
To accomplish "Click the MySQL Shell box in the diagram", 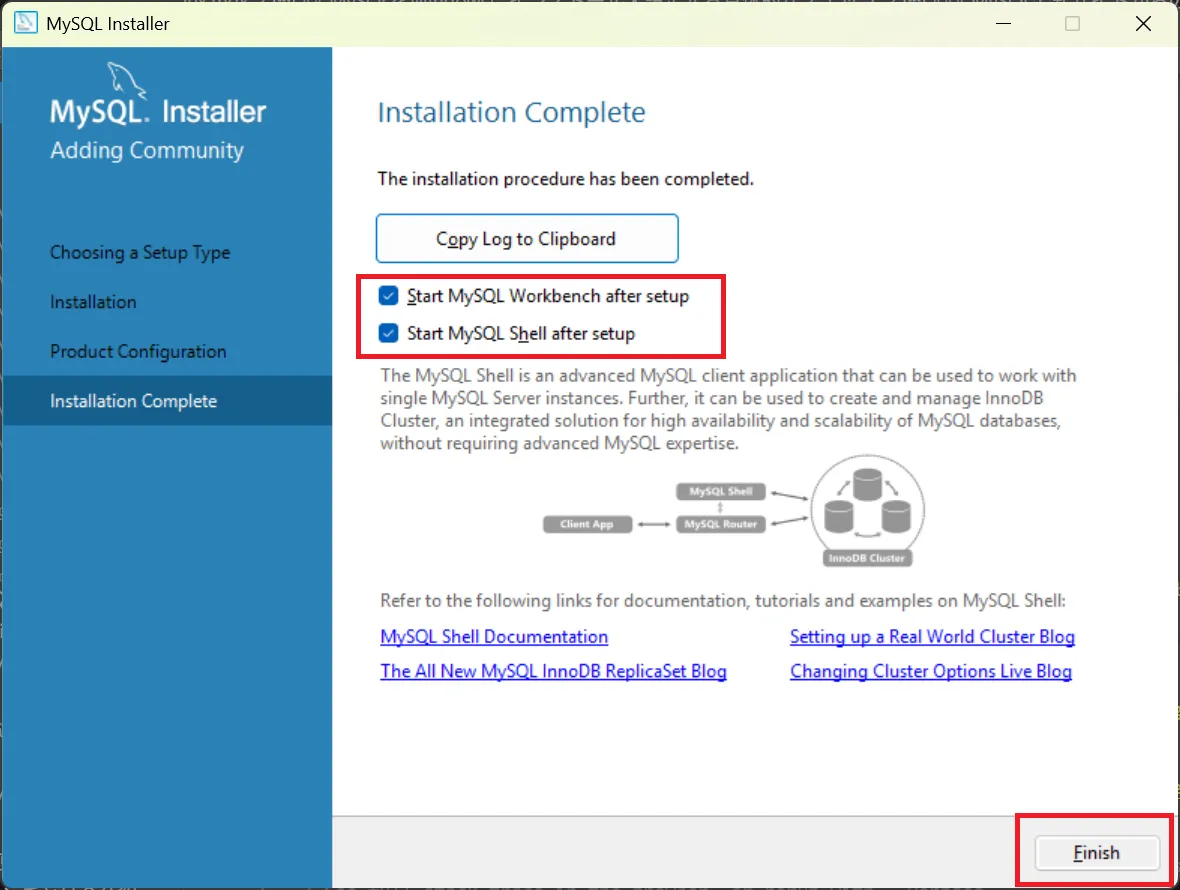I will click(x=720, y=491).
